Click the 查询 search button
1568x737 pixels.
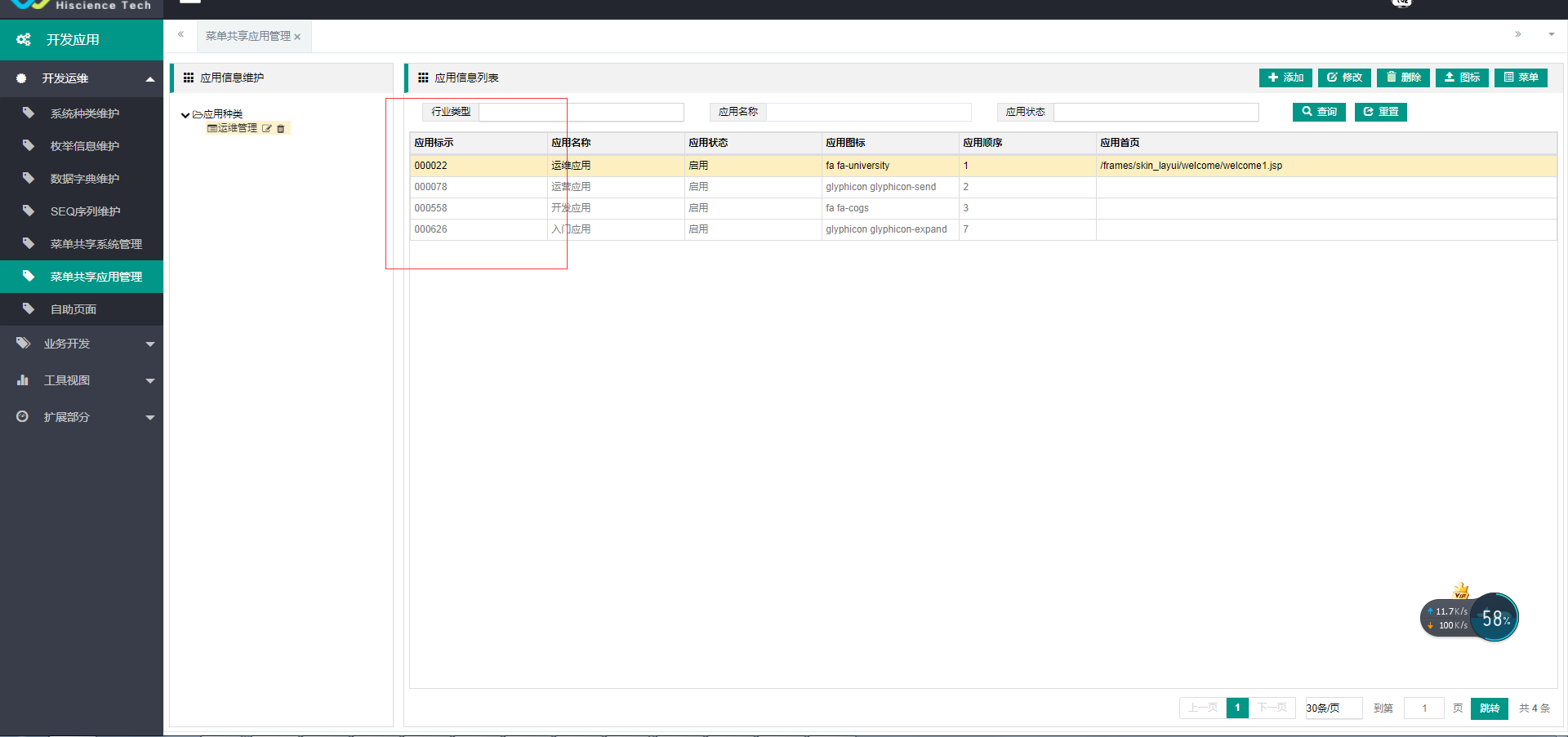click(x=1319, y=112)
